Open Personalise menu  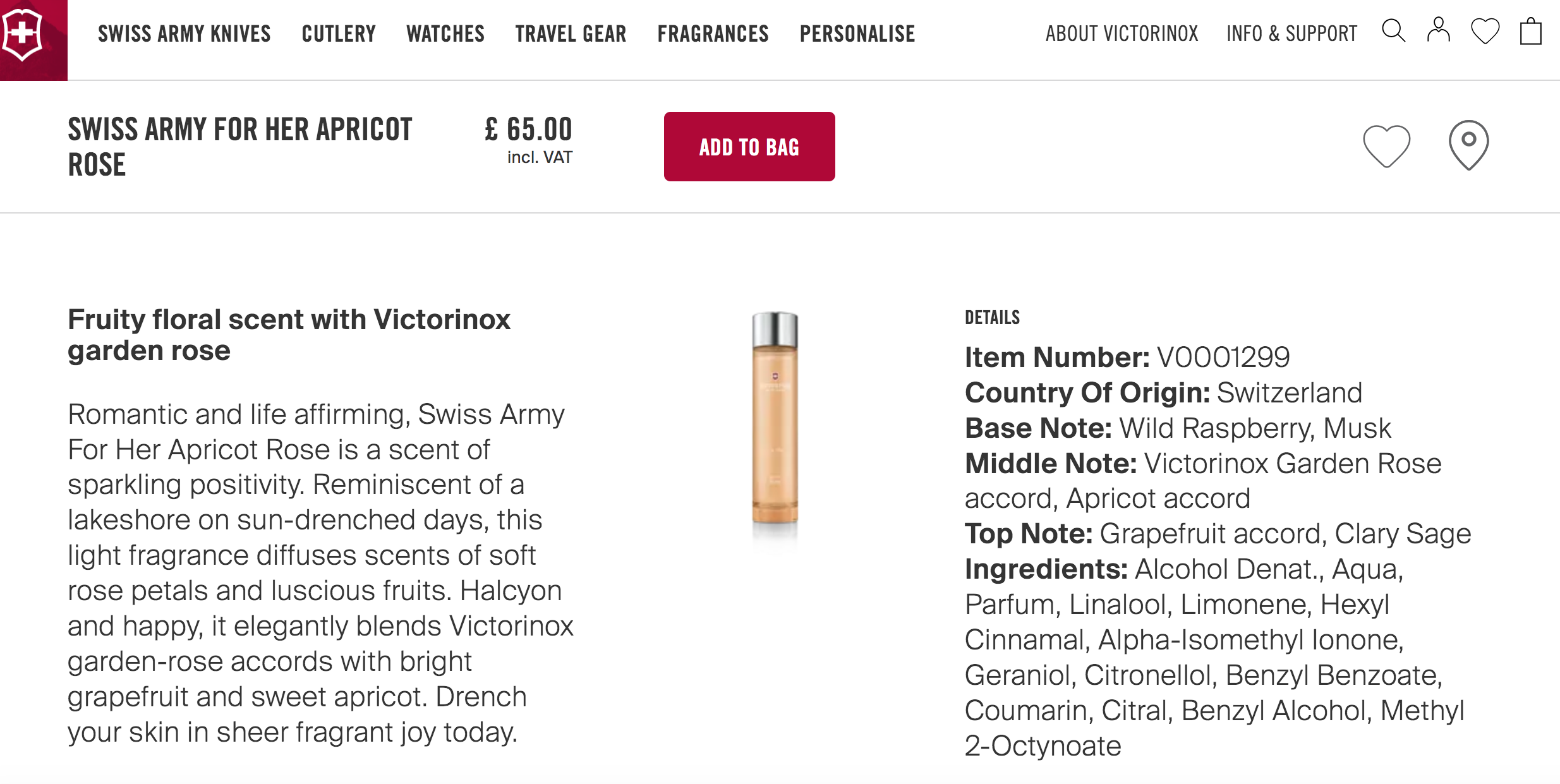coord(857,33)
